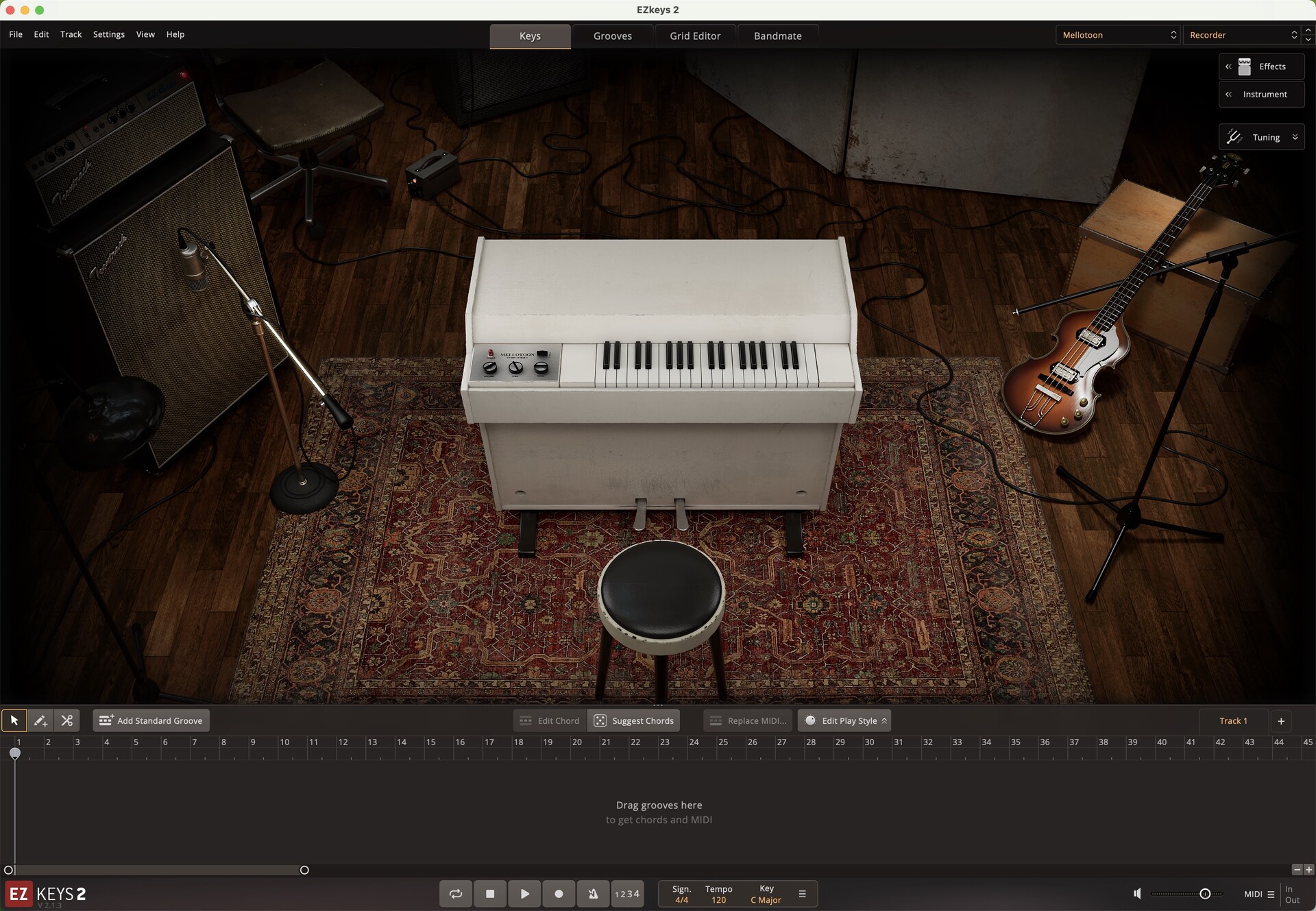
Task: Select the scissors split tool
Action: tap(66, 720)
